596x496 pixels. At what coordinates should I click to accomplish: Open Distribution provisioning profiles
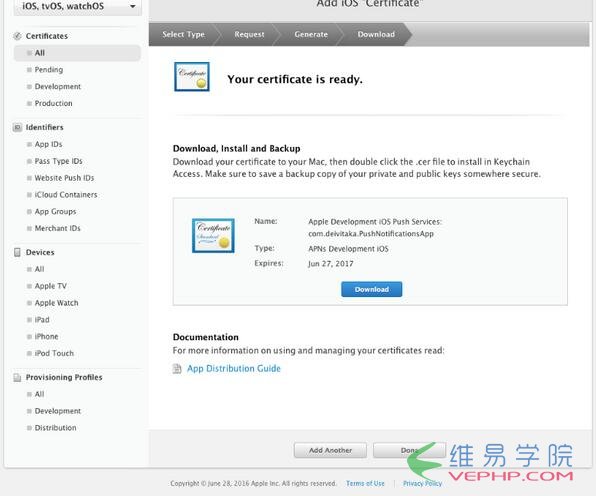click(55, 428)
